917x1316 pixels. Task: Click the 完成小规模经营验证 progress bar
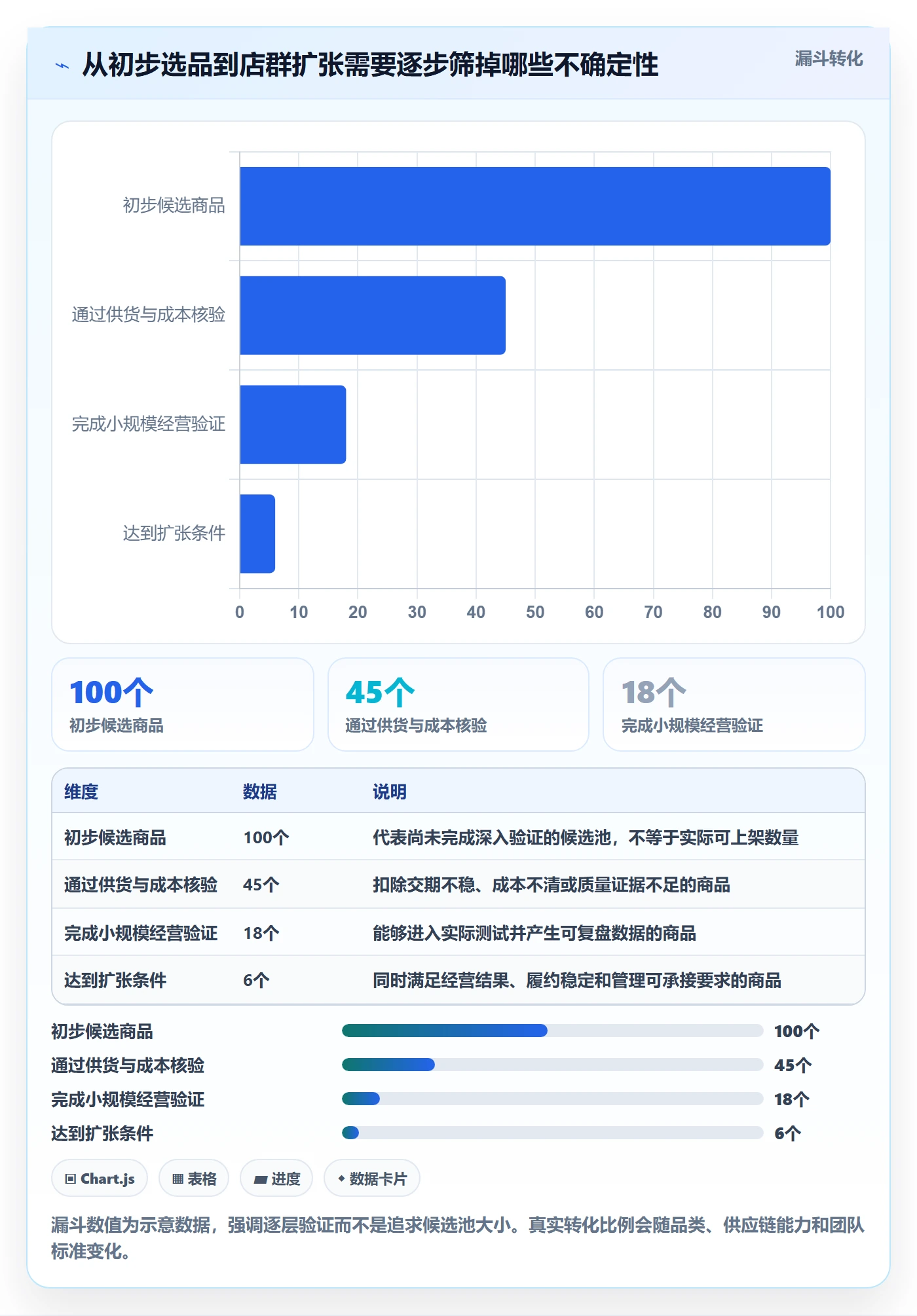click(552, 1099)
